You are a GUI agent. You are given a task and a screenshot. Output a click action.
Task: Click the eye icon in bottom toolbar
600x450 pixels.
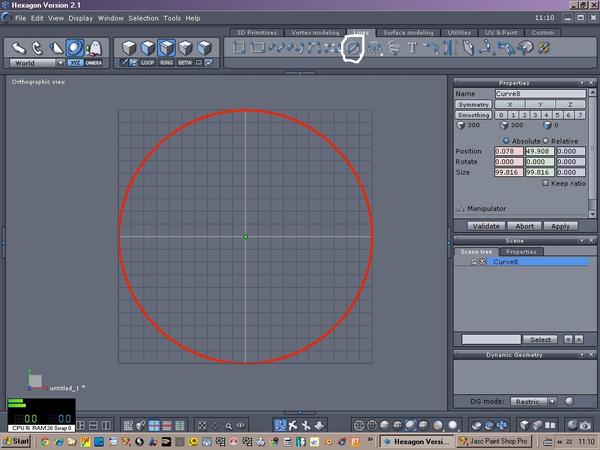[x=241, y=426]
